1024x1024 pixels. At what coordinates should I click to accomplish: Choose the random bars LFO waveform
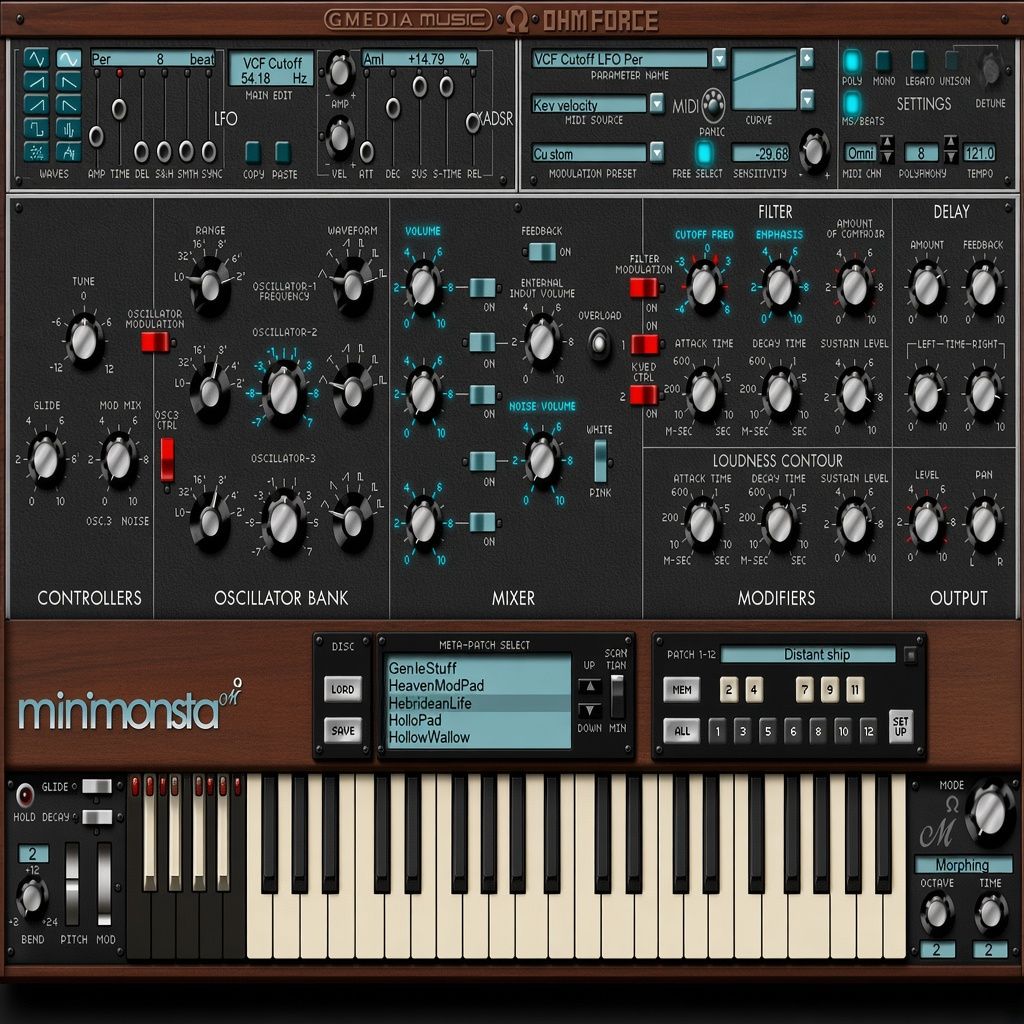[68, 129]
